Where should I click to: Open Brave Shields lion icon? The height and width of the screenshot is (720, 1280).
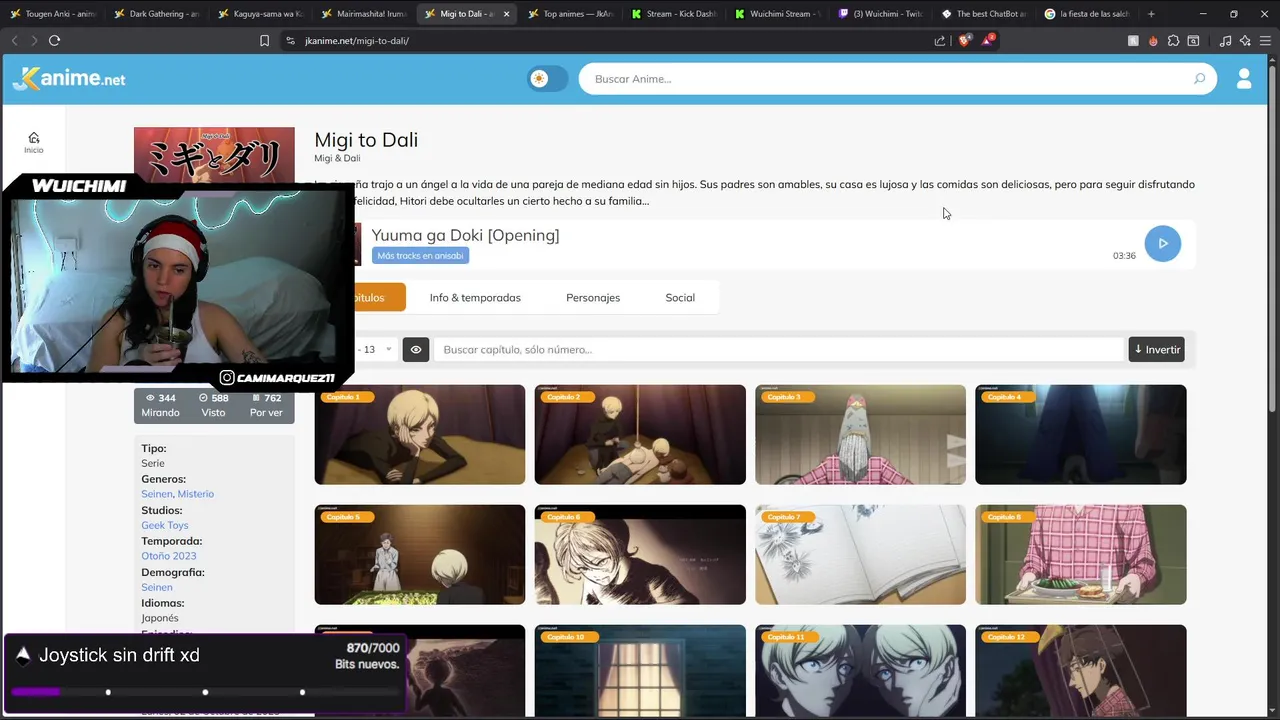pyautogui.click(x=964, y=40)
